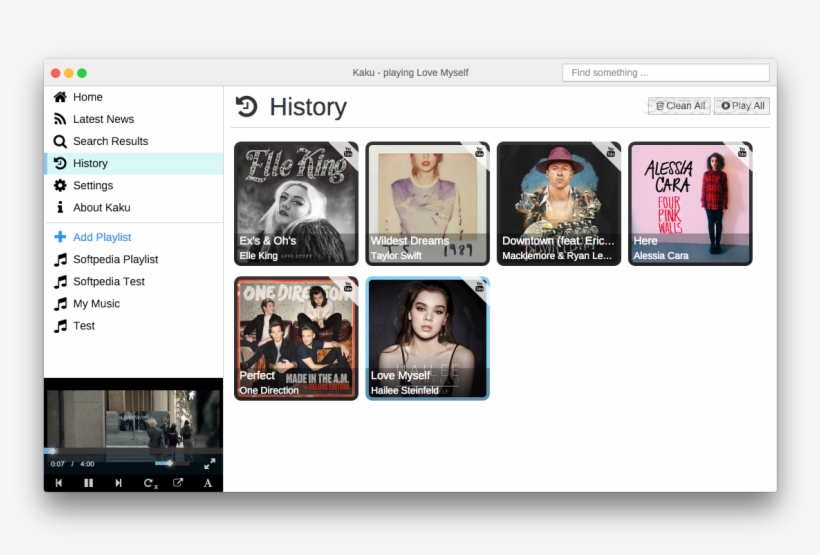Open Softpedia Playlist
The height and width of the screenshot is (555, 820).
click(133, 259)
